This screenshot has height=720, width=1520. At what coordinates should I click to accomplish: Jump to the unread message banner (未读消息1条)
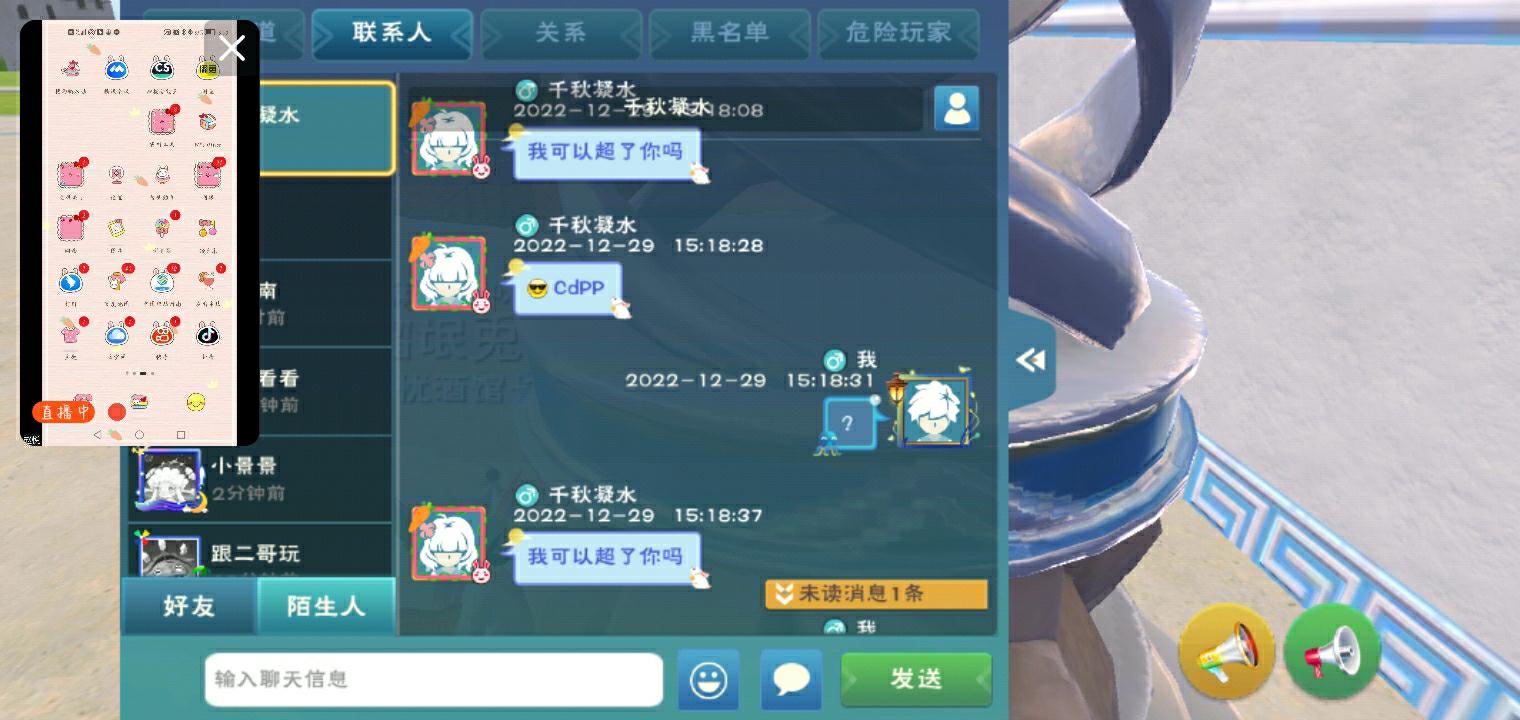[x=876, y=594]
